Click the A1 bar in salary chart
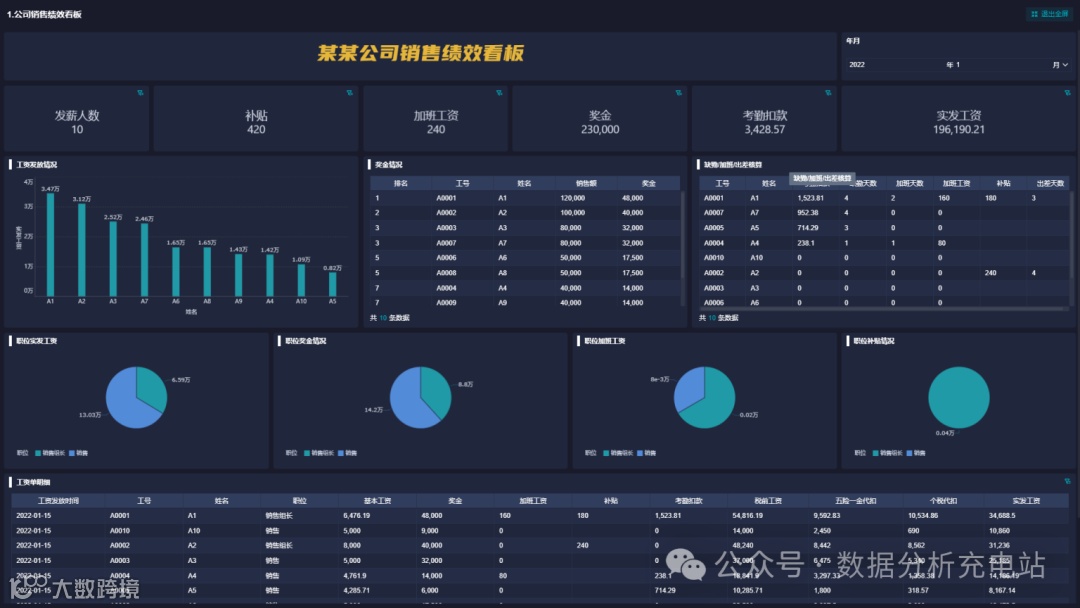The image size is (1080, 608). (50, 244)
